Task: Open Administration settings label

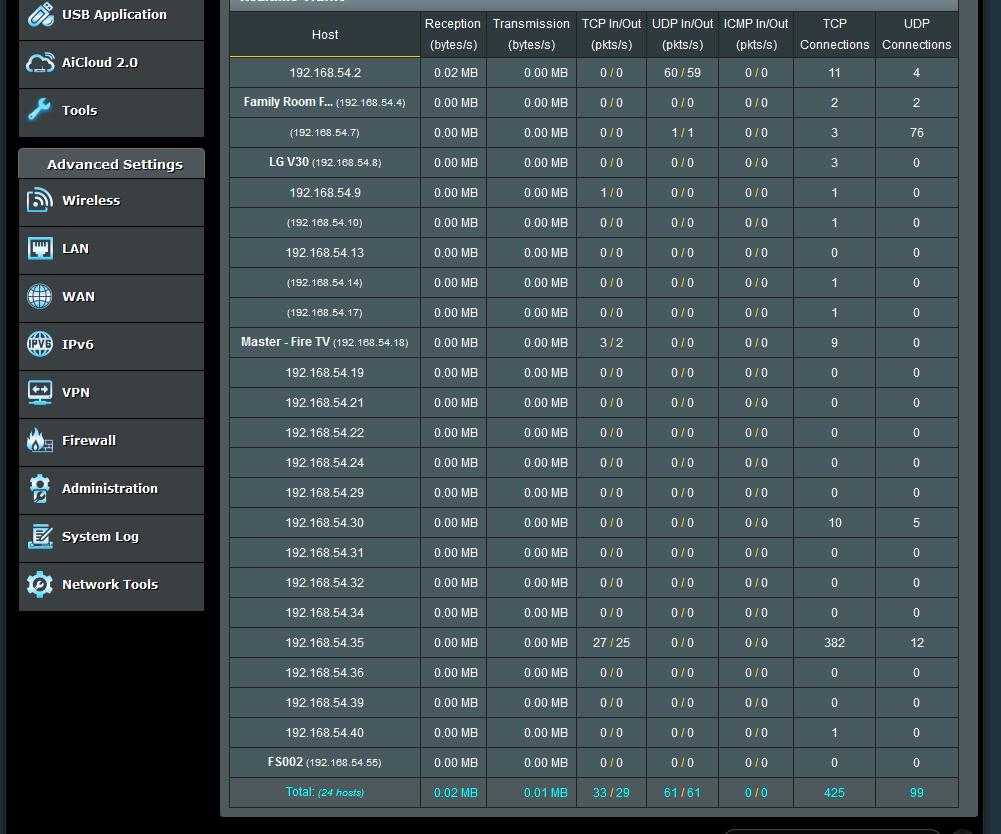Action: click(x=110, y=489)
